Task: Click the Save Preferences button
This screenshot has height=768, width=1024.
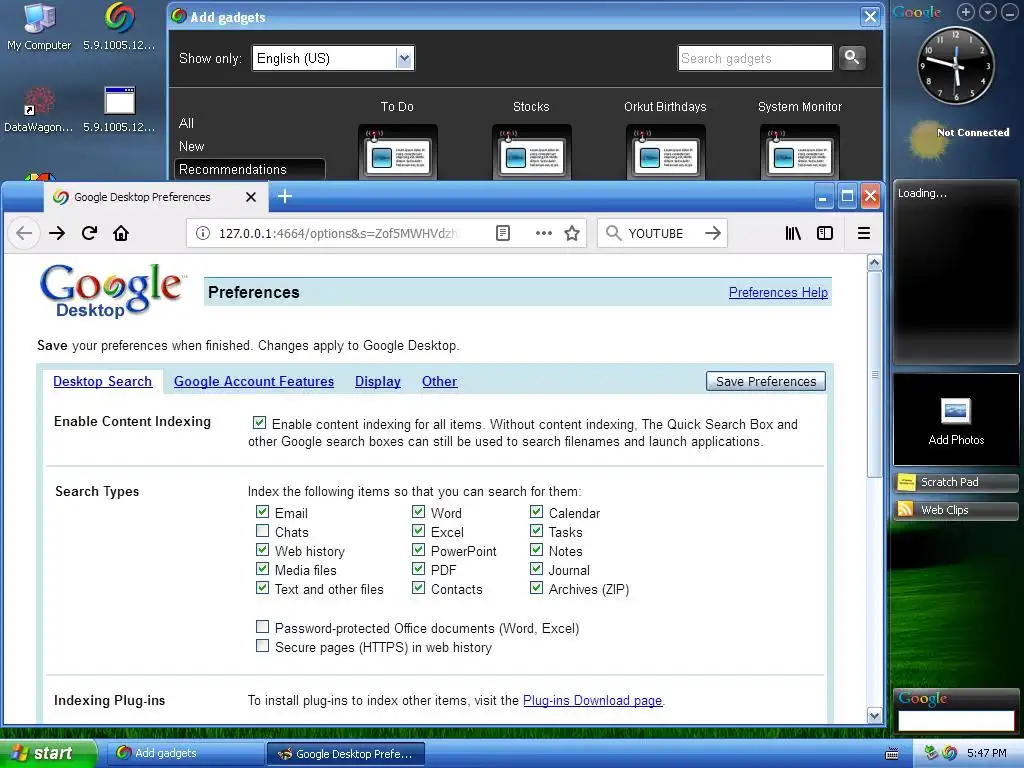Action: pos(765,381)
